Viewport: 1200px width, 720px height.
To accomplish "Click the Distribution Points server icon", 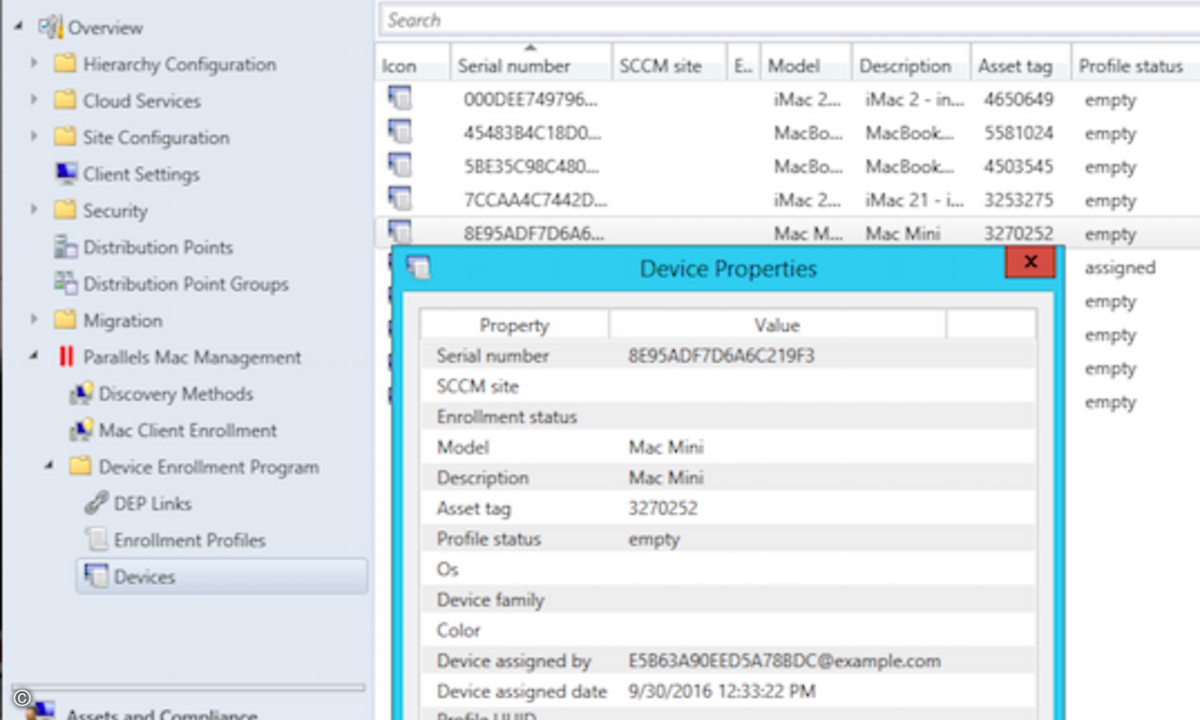I will 66,247.
